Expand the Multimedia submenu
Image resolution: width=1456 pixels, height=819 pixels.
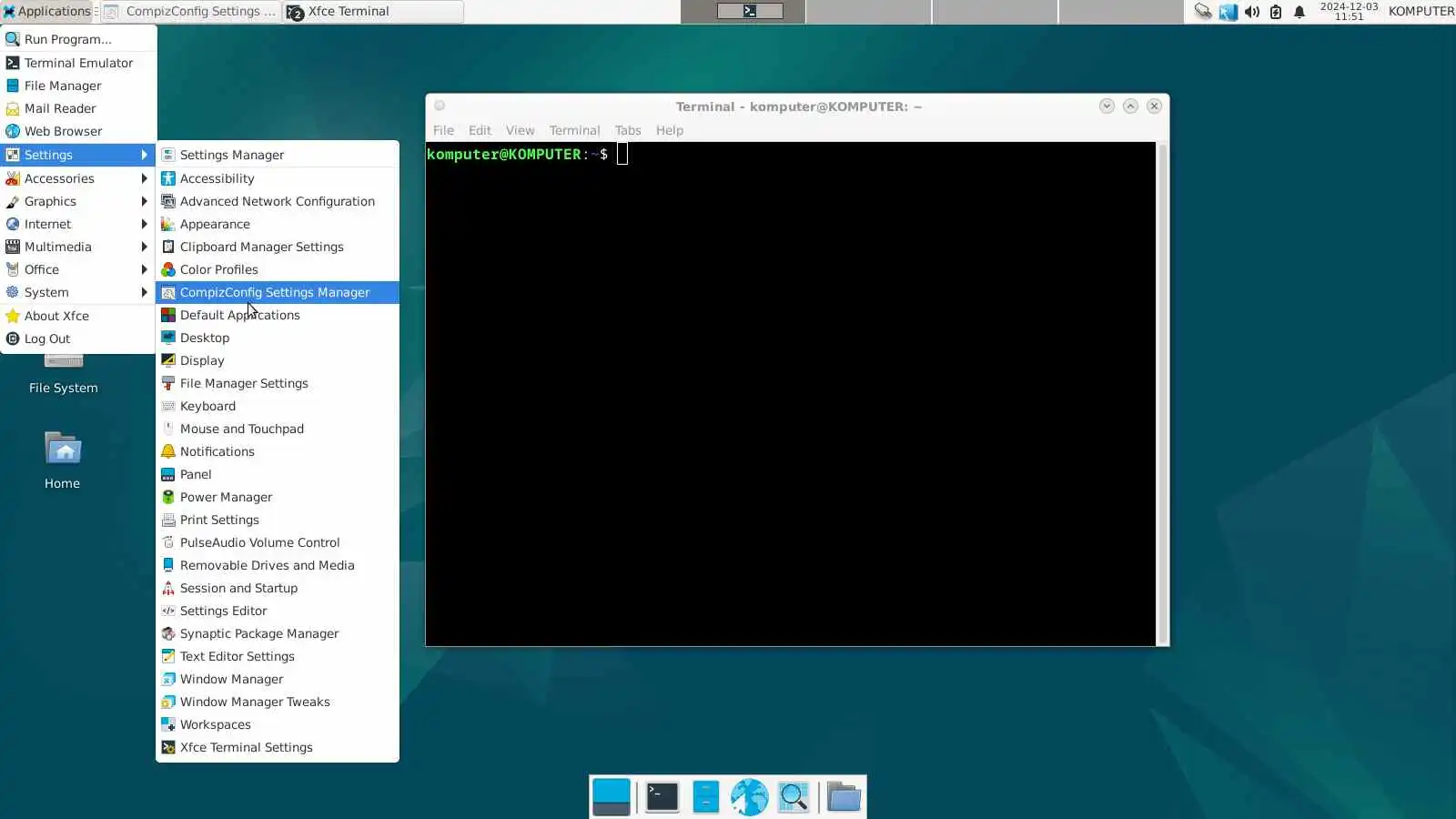tap(78, 247)
